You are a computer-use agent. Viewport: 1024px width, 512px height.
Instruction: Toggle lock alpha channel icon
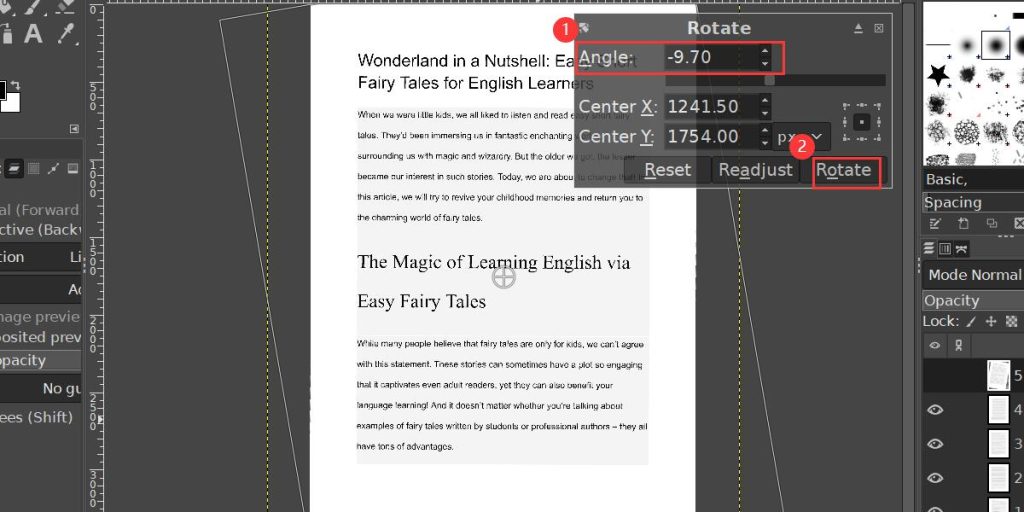[1012, 321]
